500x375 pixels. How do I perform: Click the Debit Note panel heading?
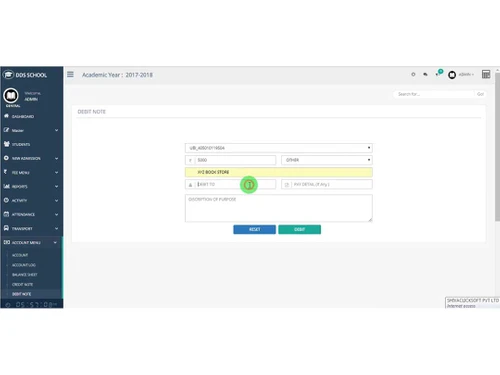point(92,112)
